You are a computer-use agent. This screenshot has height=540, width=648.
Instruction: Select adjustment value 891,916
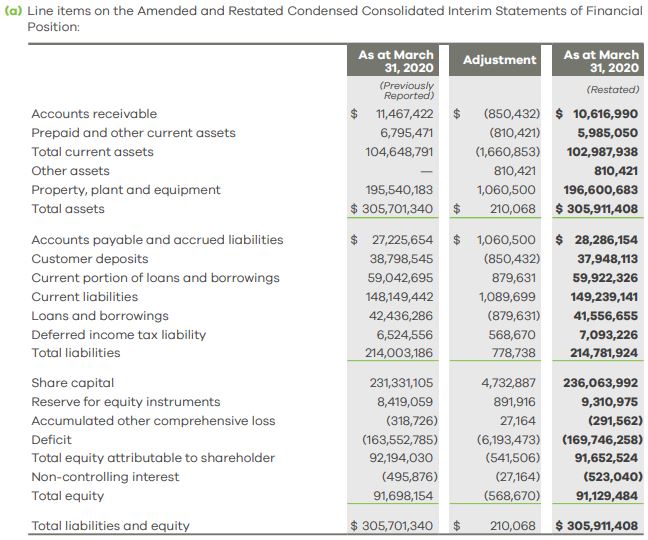514,402
